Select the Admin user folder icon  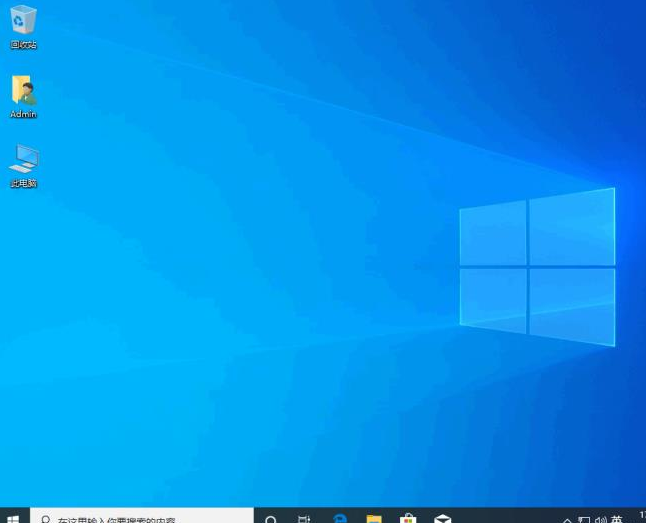pyautogui.click(x=23, y=97)
